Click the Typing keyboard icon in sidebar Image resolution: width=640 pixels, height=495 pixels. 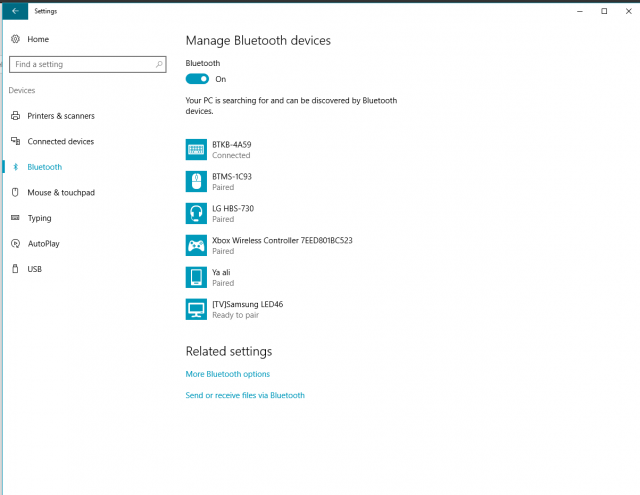[x=15, y=218]
